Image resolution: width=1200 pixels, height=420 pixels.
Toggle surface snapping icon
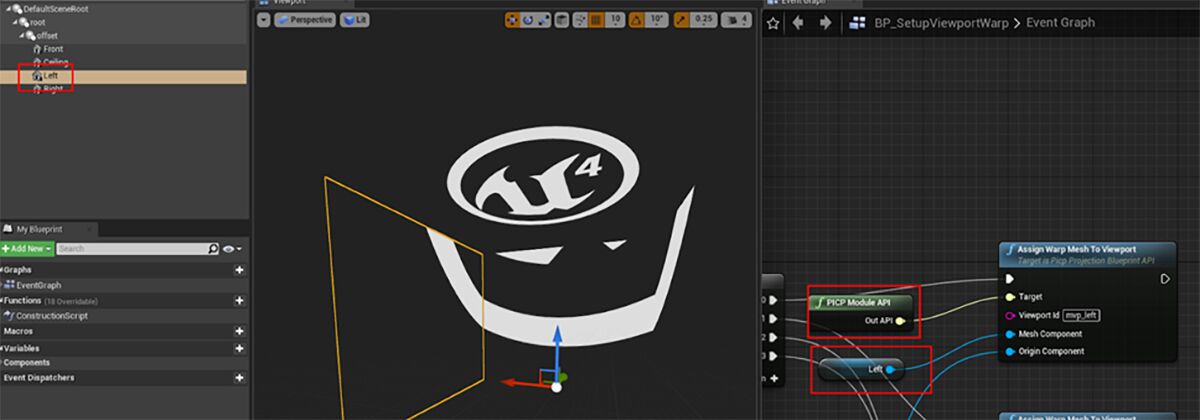[579, 20]
